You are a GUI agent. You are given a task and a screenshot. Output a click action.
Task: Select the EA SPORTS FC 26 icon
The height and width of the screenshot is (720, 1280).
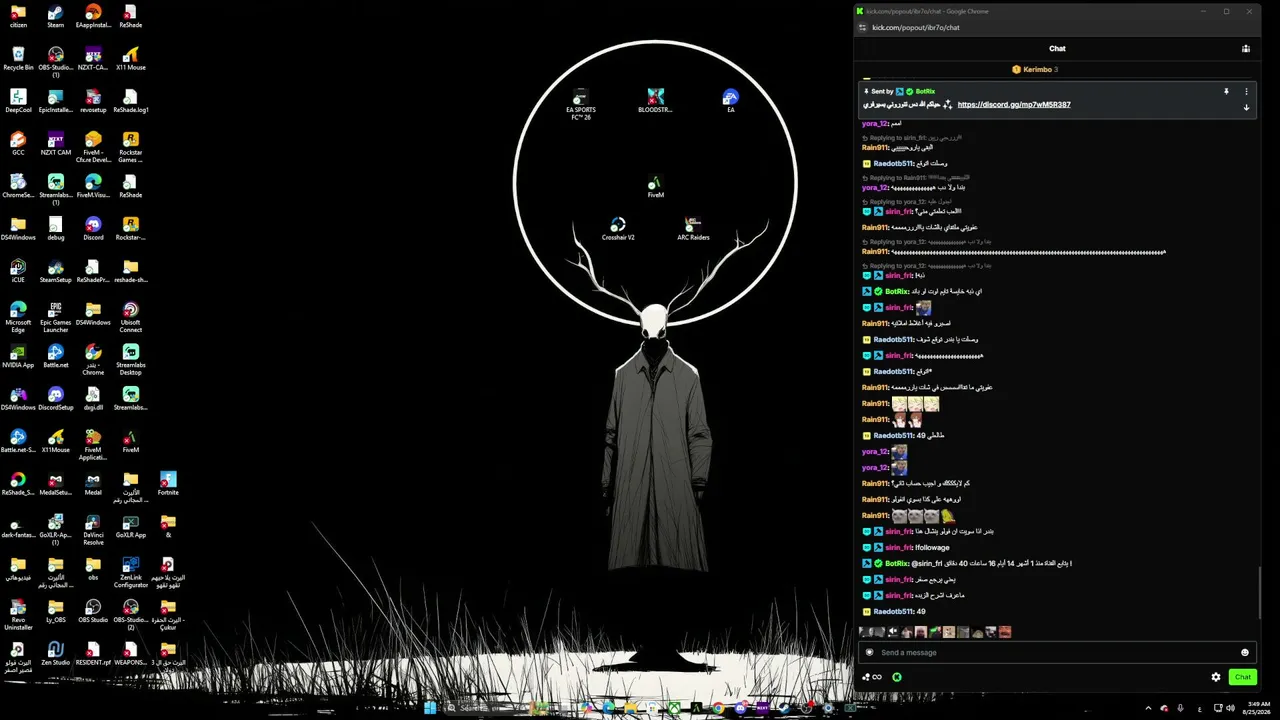(580, 104)
